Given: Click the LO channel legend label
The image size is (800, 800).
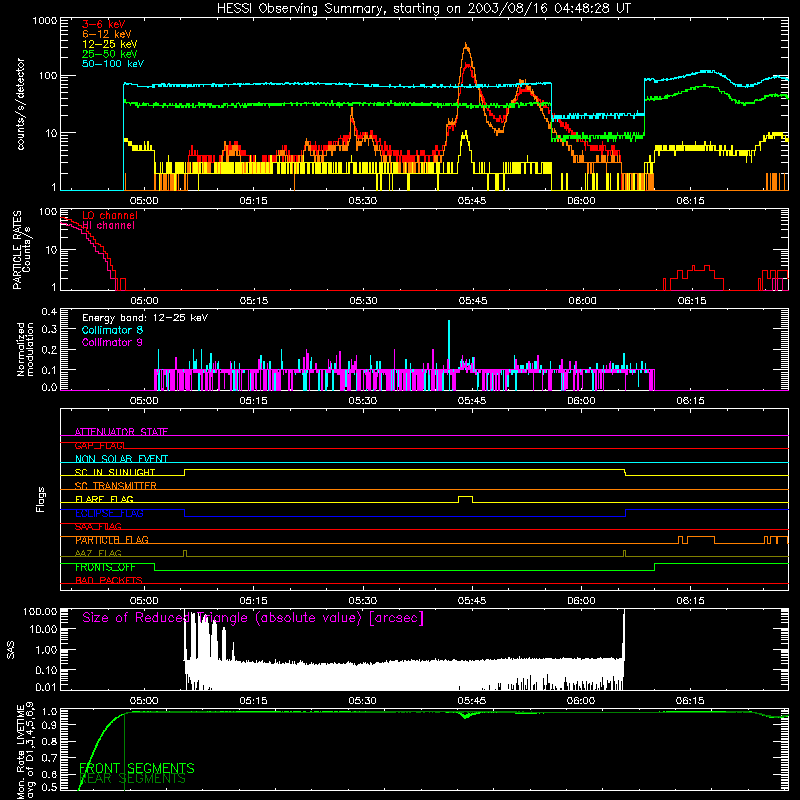Looking at the screenshot, I should [110, 215].
